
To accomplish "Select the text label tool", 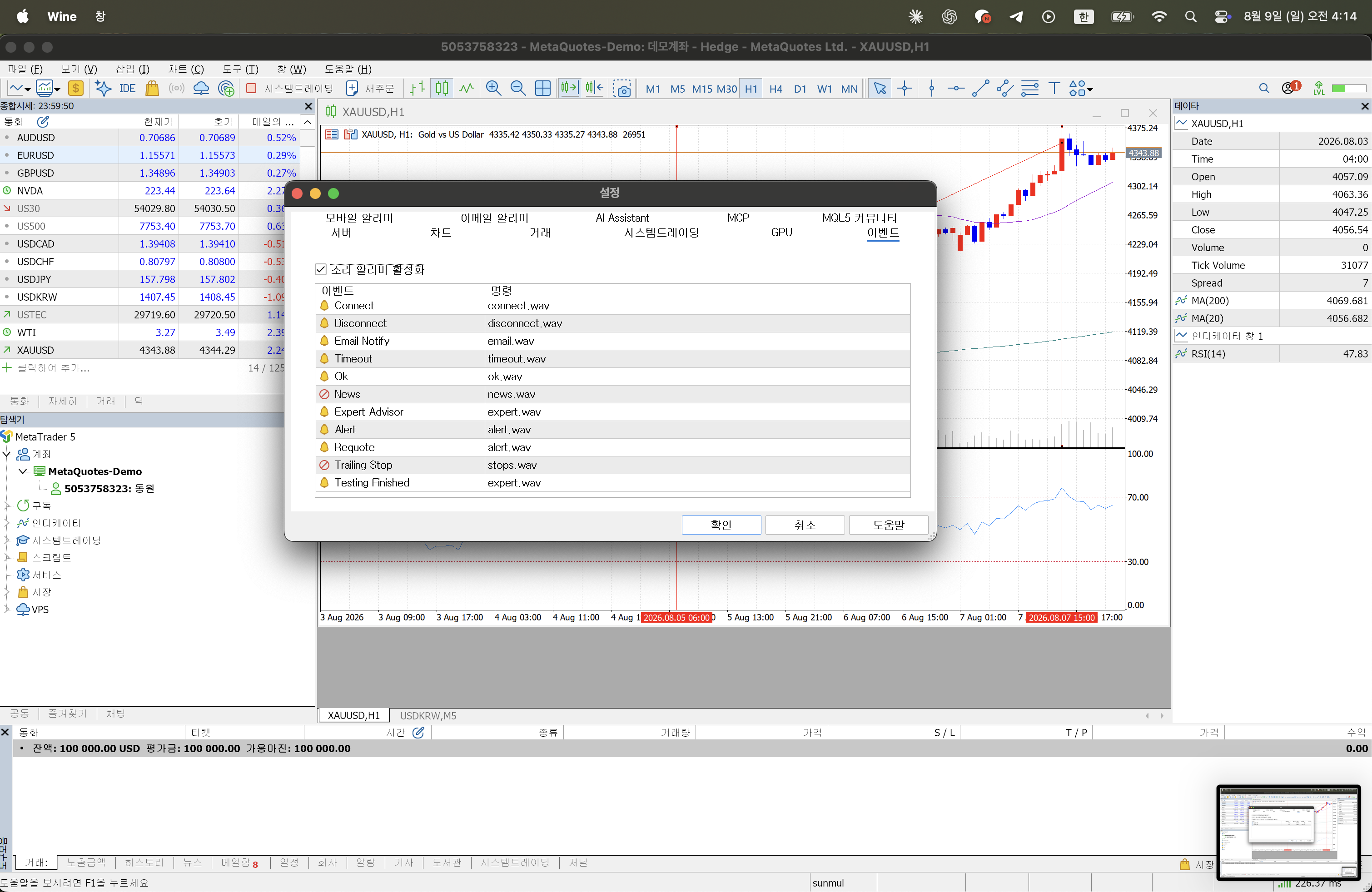I will (1054, 88).
